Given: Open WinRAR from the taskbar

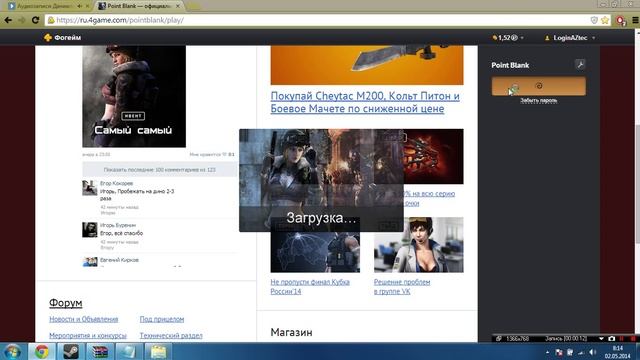Looking at the screenshot, I should click(x=100, y=351).
